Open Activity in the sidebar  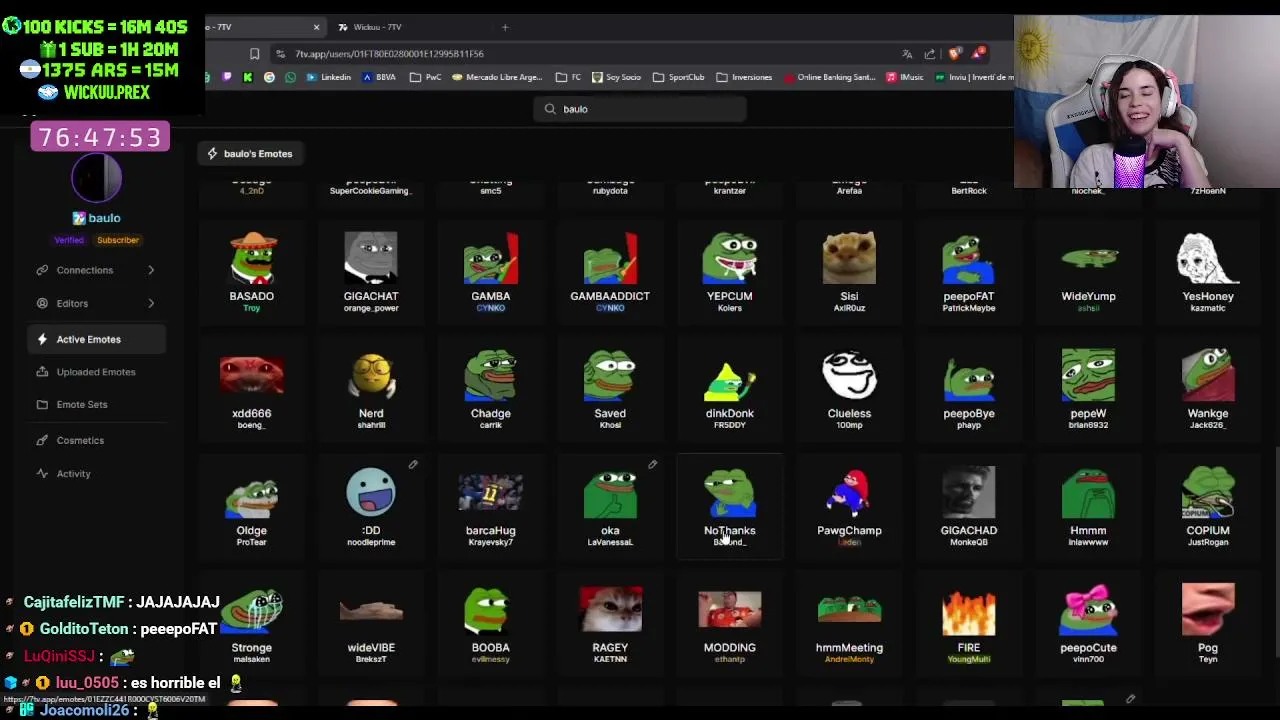[96, 473]
